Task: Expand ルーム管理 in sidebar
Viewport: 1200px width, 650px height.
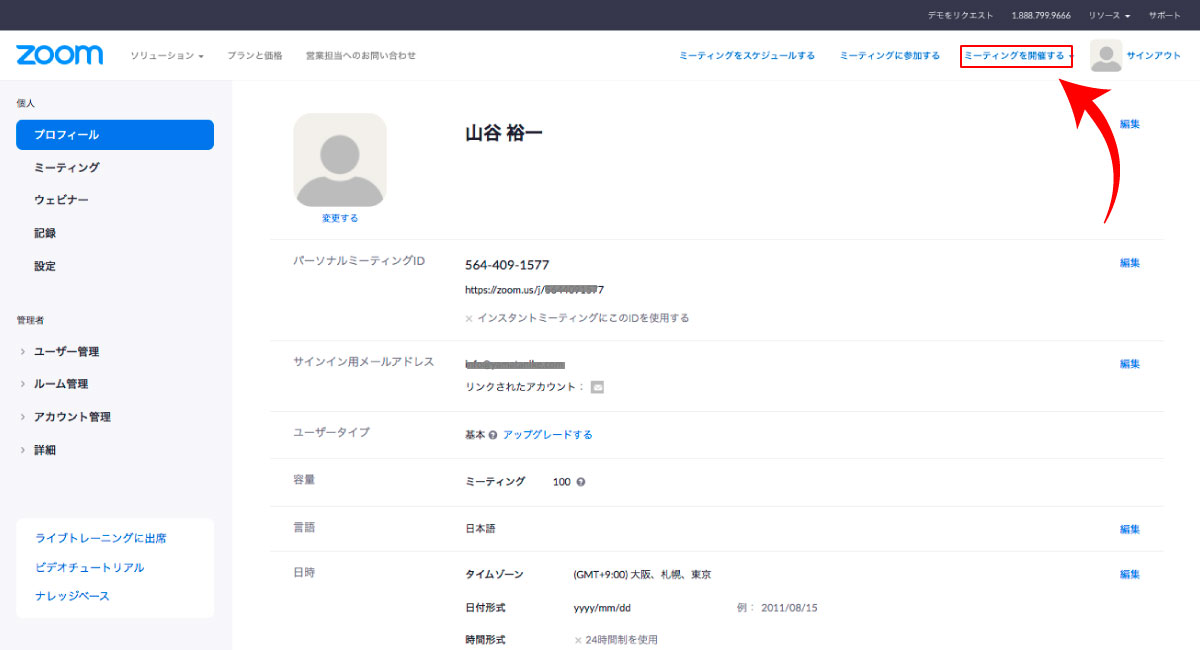Action: pyautogui.click(x=55, y=384)
